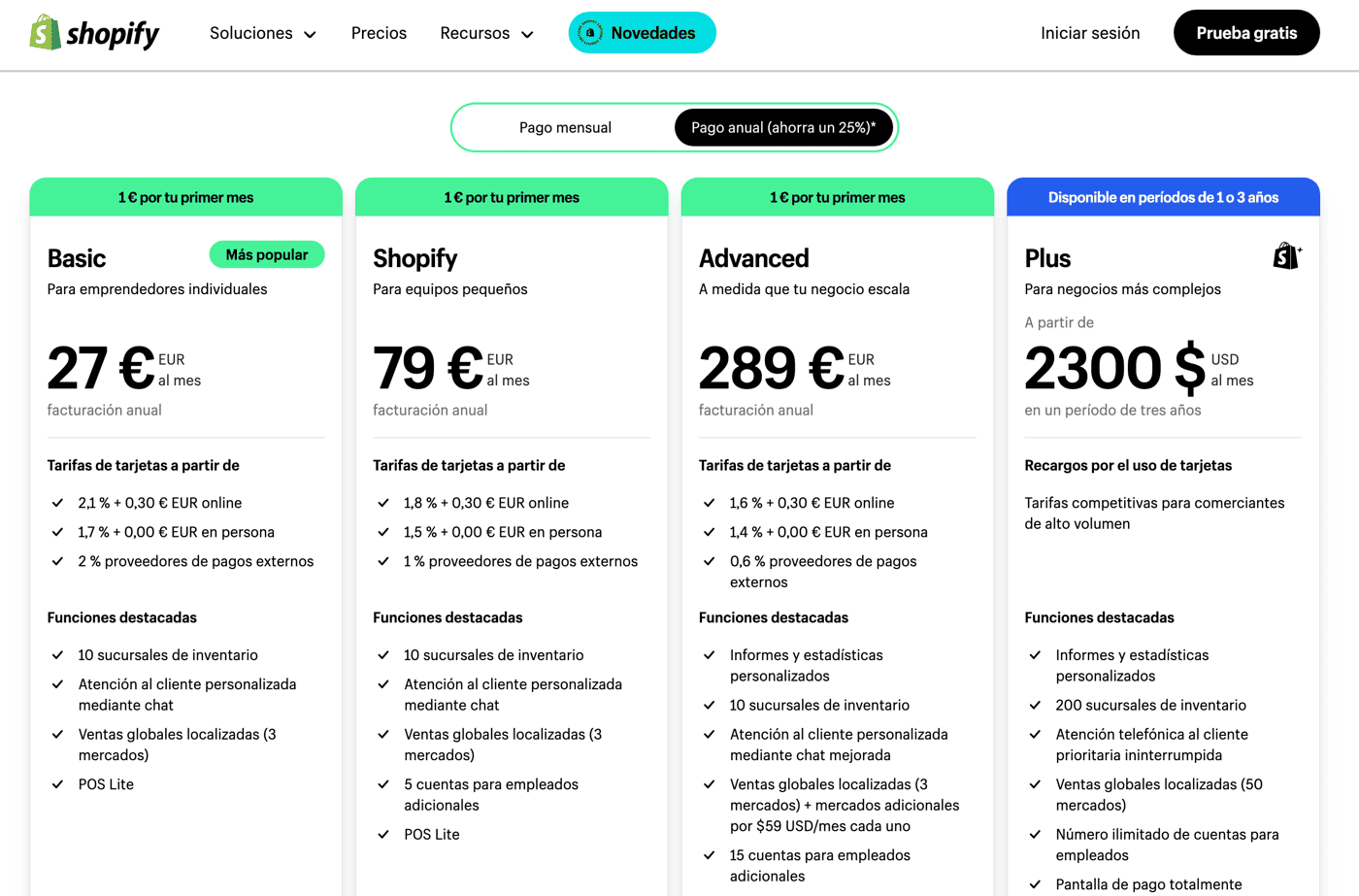This screenshot has height=896, width=1359.
Task: Click A medida que tu negocio escala
Action: pos(805,289)
